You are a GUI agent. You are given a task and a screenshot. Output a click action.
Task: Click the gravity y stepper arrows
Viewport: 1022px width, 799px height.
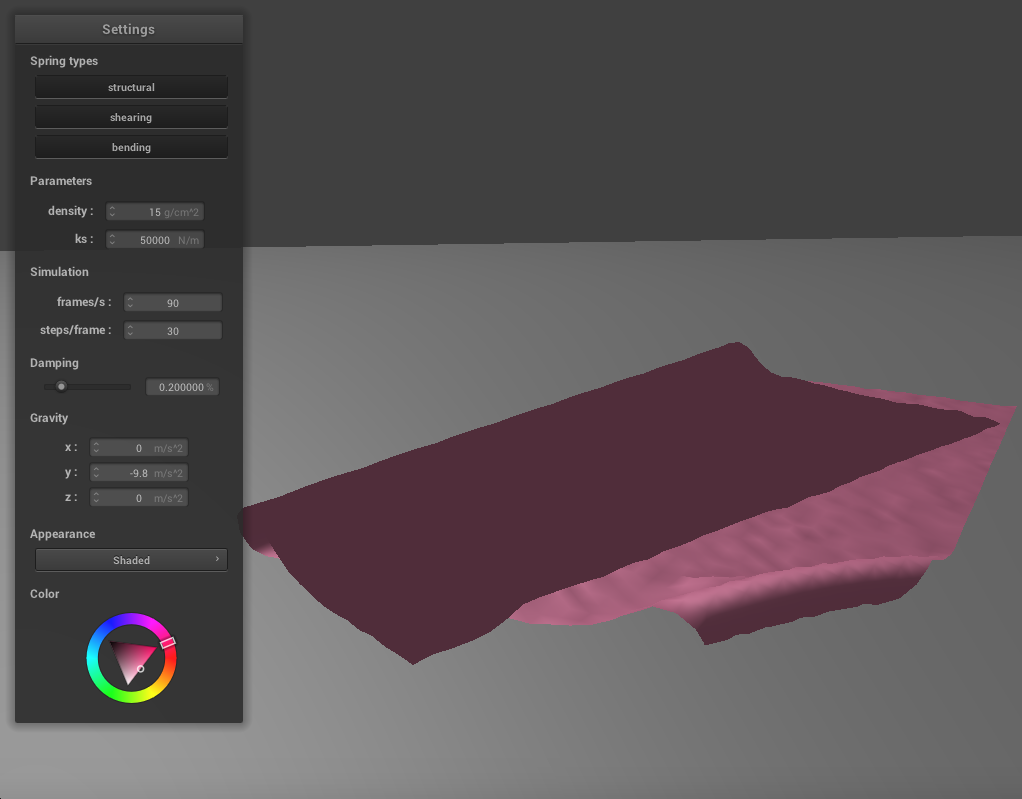[97, 473]
